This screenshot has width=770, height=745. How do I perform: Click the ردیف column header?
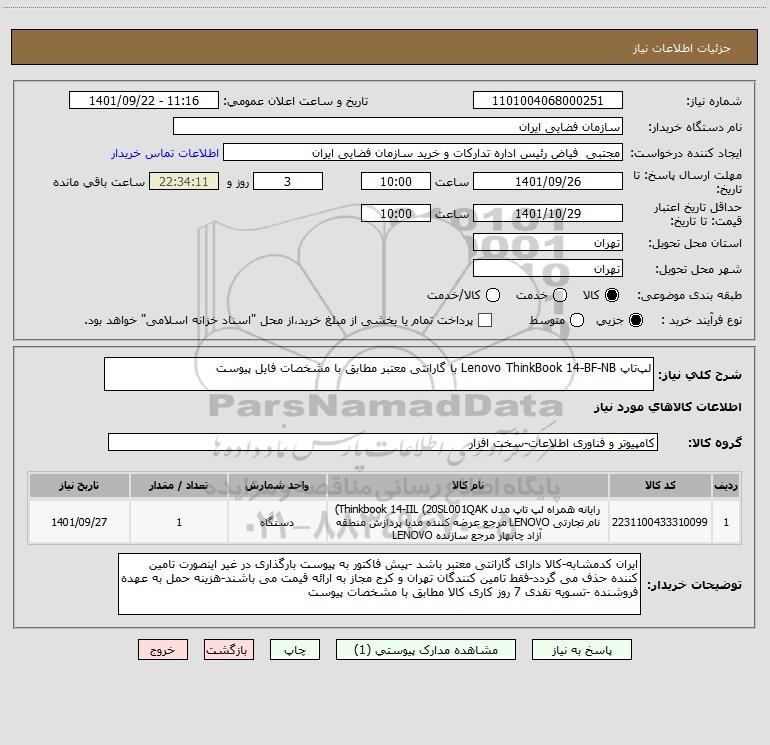tap(726, 485)
